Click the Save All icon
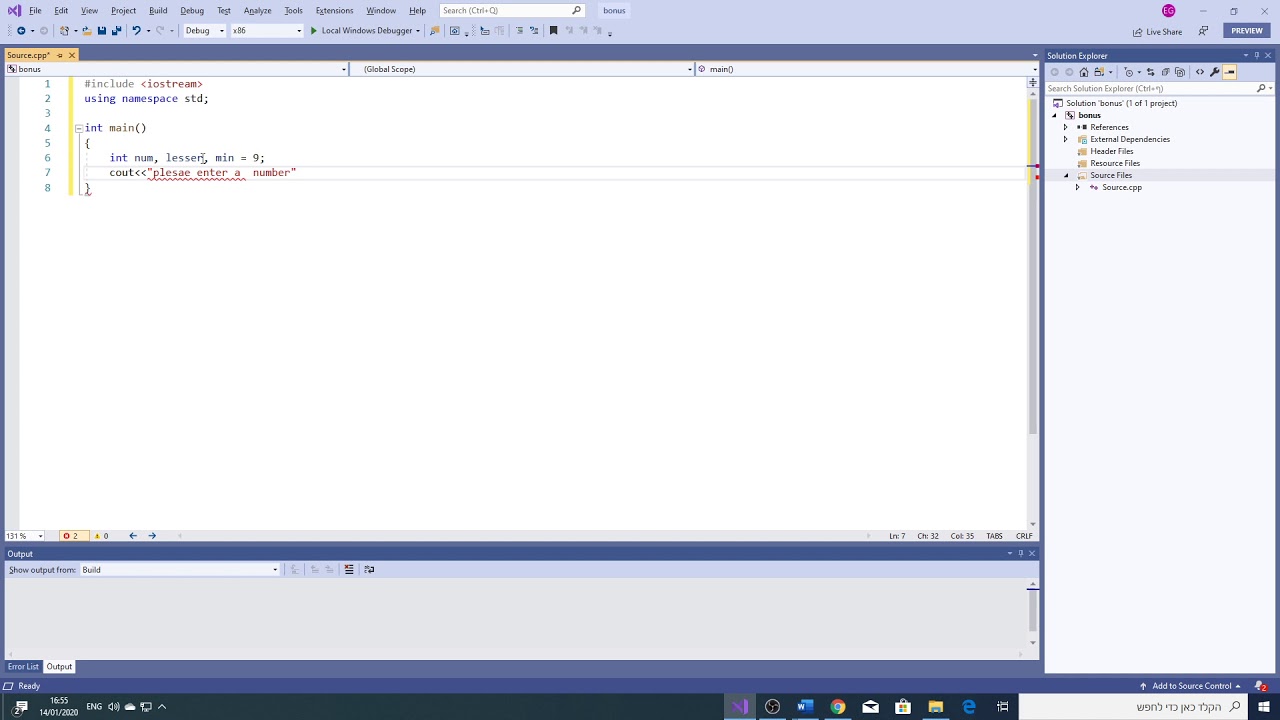 click(x=116, y=30)
